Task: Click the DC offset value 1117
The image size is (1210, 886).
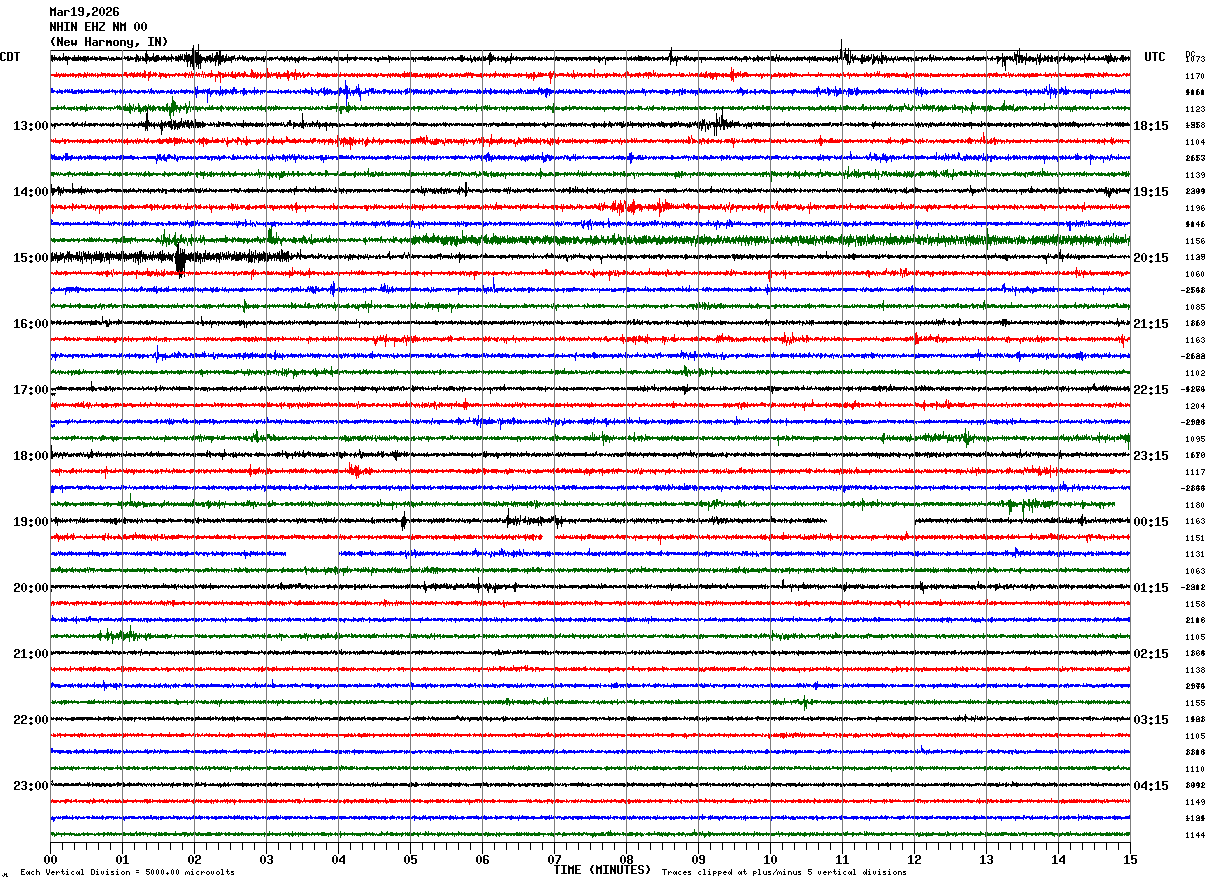Action: point(1195,472)
